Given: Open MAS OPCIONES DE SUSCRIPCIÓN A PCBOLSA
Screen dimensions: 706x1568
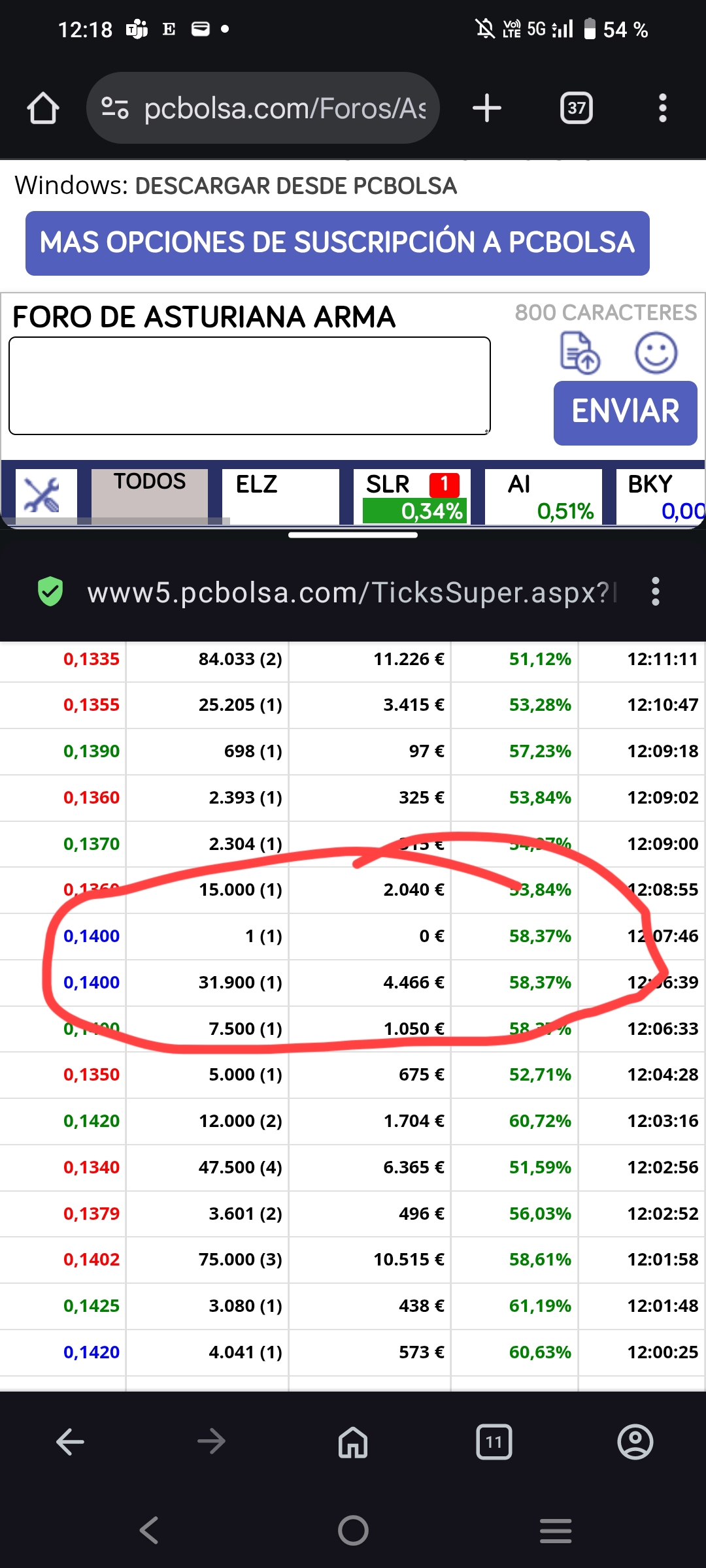Looking at the screenshot, I should coord(337,243).
